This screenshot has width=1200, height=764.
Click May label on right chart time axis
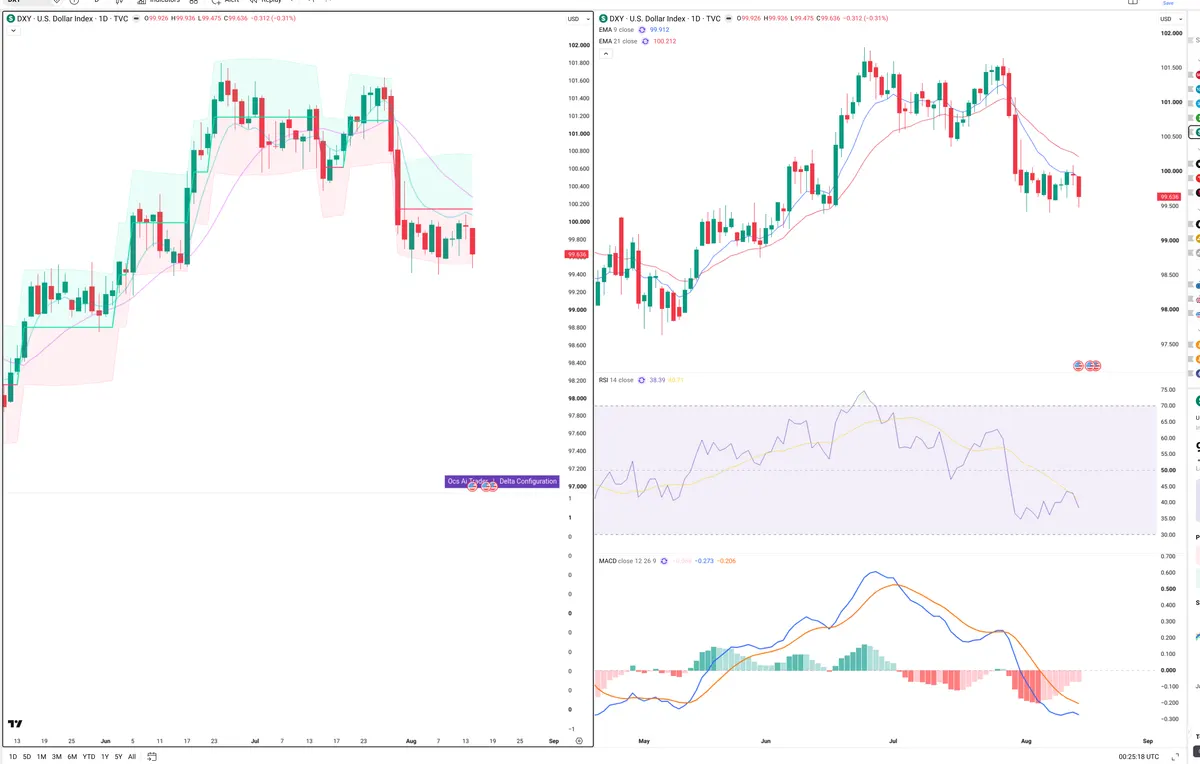[x=644, y=741]
